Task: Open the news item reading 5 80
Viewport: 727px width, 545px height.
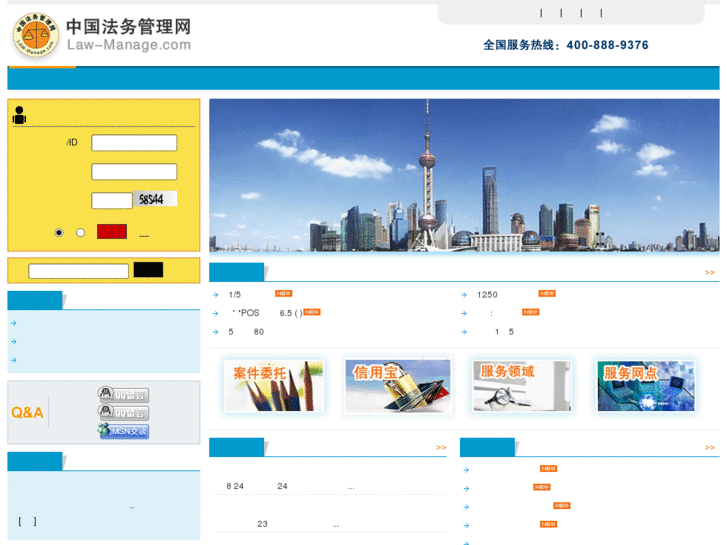Action: click(x=246, y=332)
